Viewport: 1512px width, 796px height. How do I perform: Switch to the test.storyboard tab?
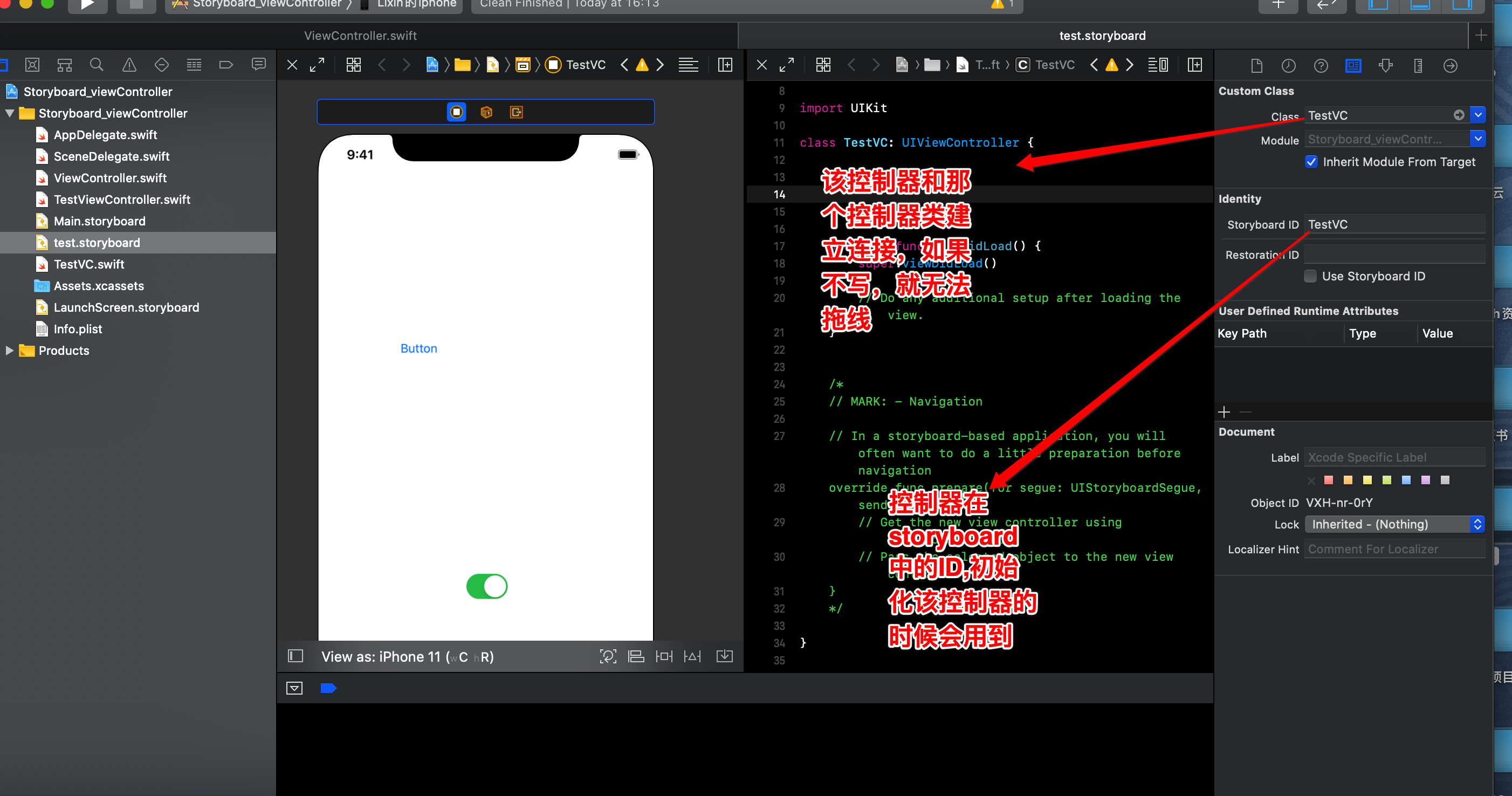click(1102, 36)
